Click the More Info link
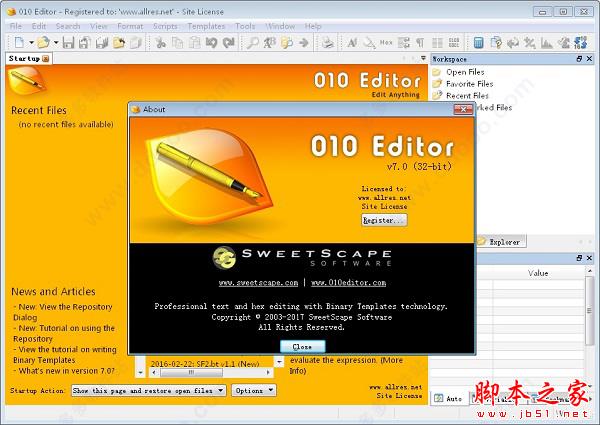Screen dimensions: 600x425 (x=346, y=365)
